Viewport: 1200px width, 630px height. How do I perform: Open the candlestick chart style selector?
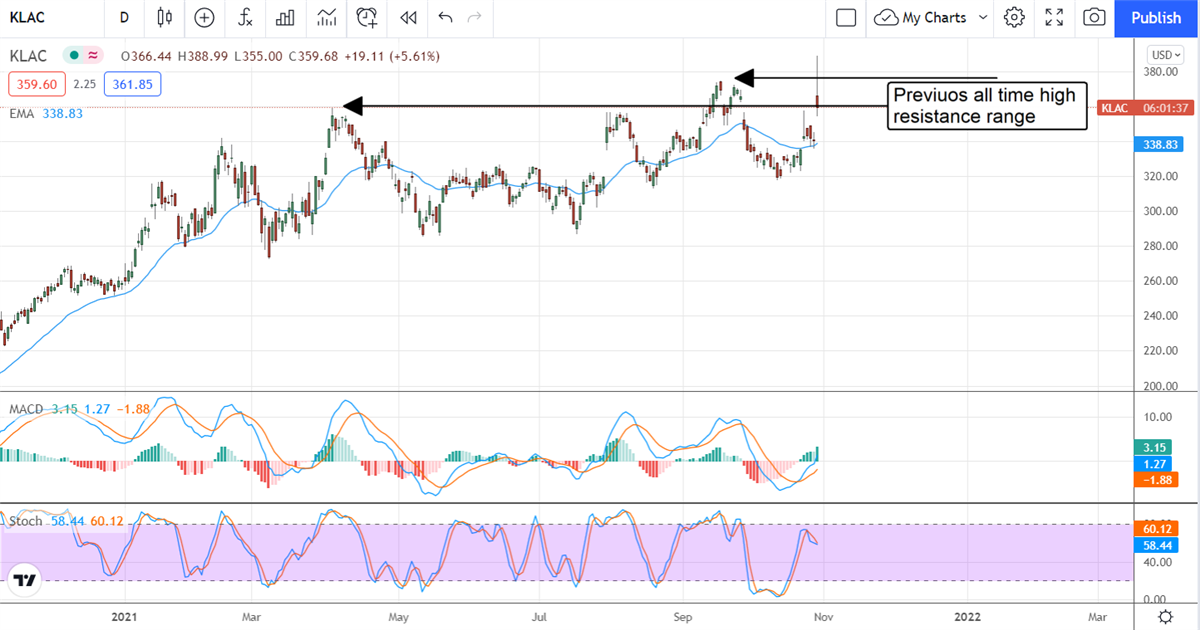[165, 17]
